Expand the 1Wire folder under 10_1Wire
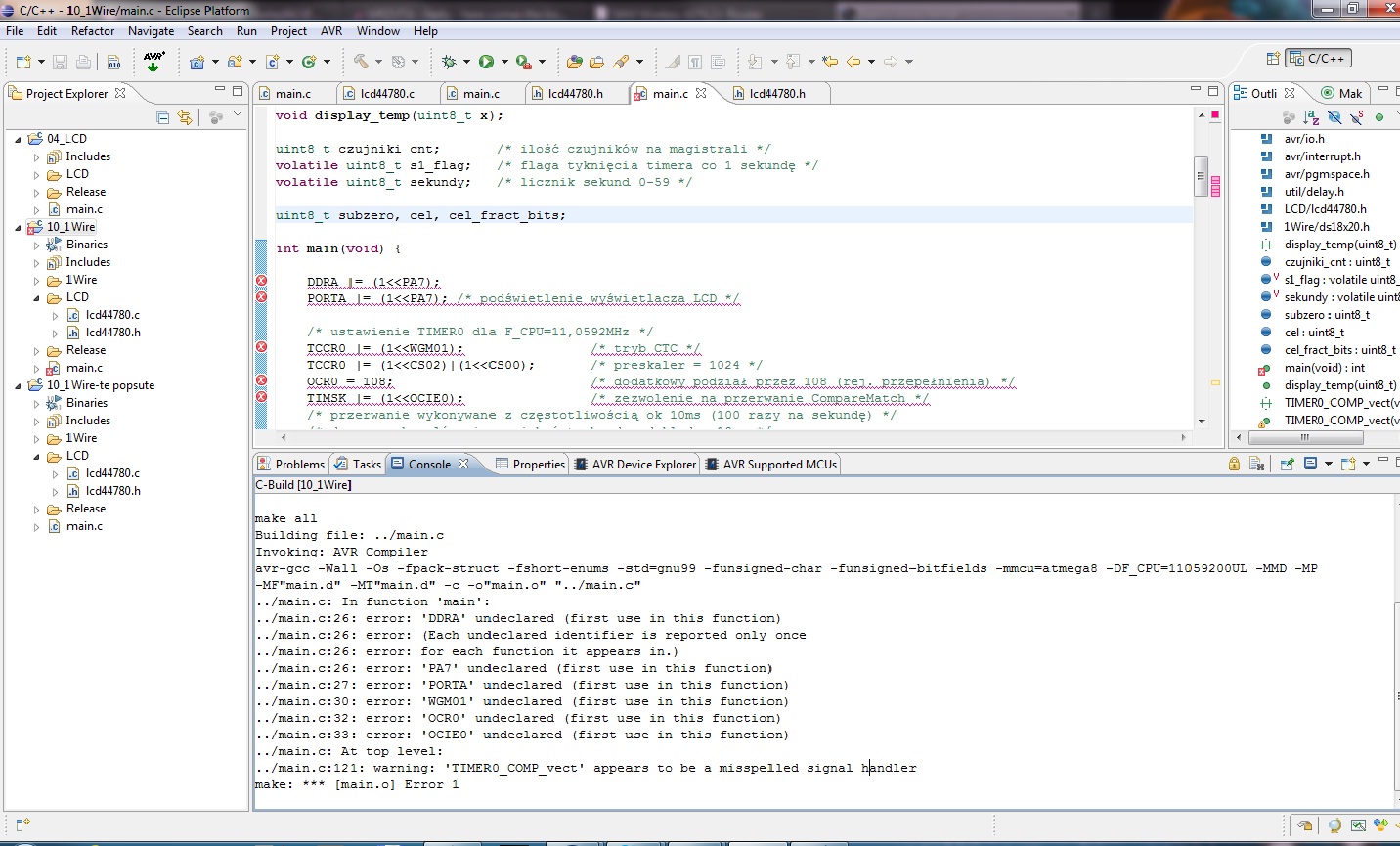The width and height of the screenshot is (1400, 846). click(37, 280)
